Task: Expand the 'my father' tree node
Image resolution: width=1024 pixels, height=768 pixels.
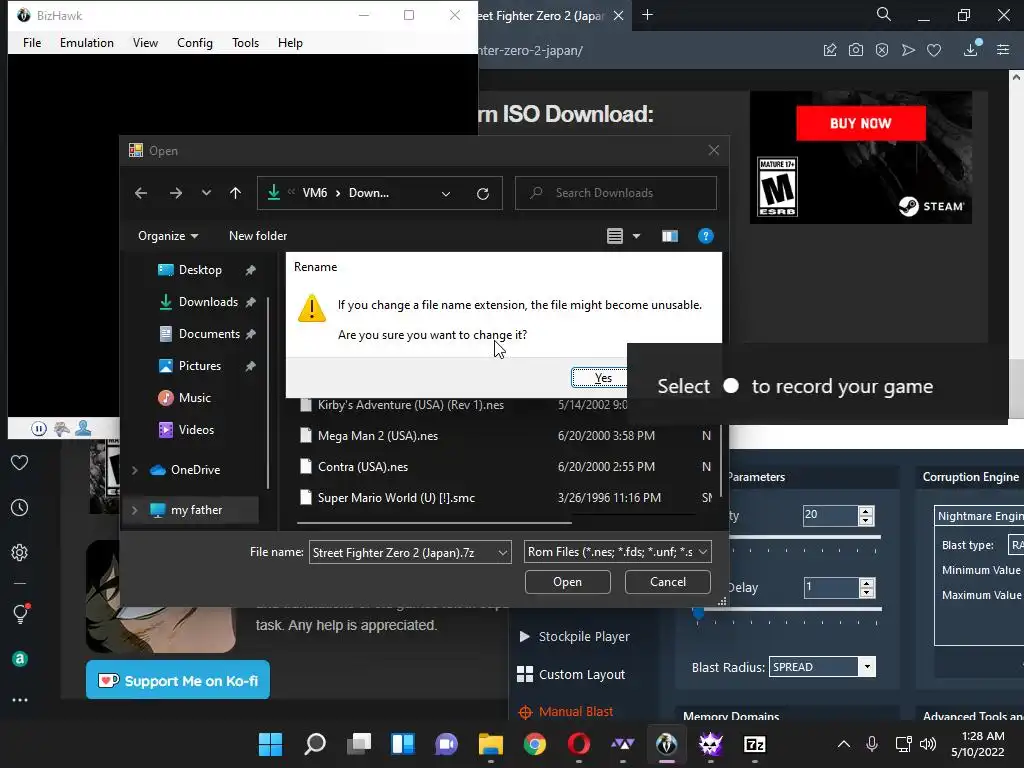Action: click(x=135, y=510)
